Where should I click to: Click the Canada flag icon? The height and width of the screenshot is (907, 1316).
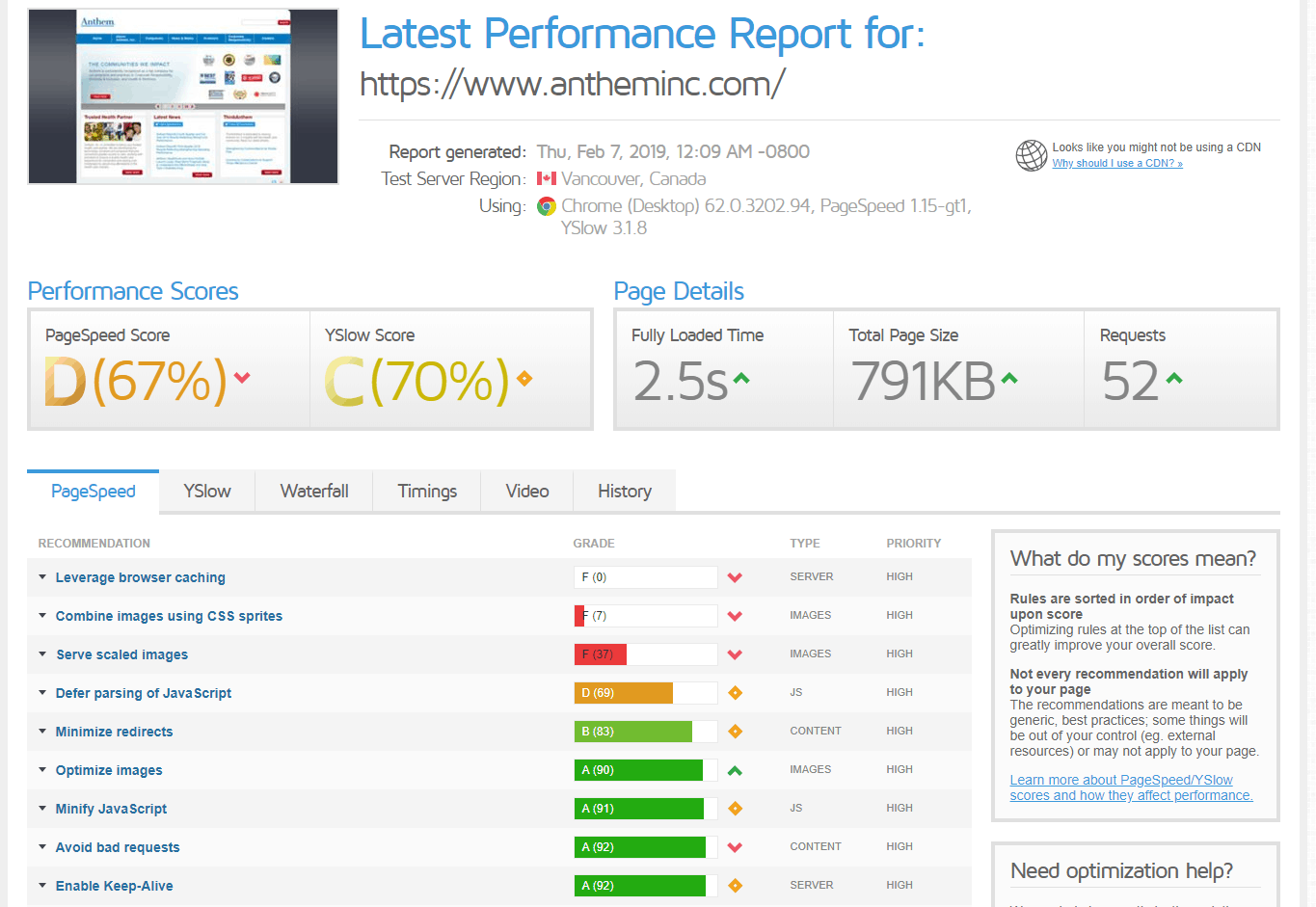point(547,178)
